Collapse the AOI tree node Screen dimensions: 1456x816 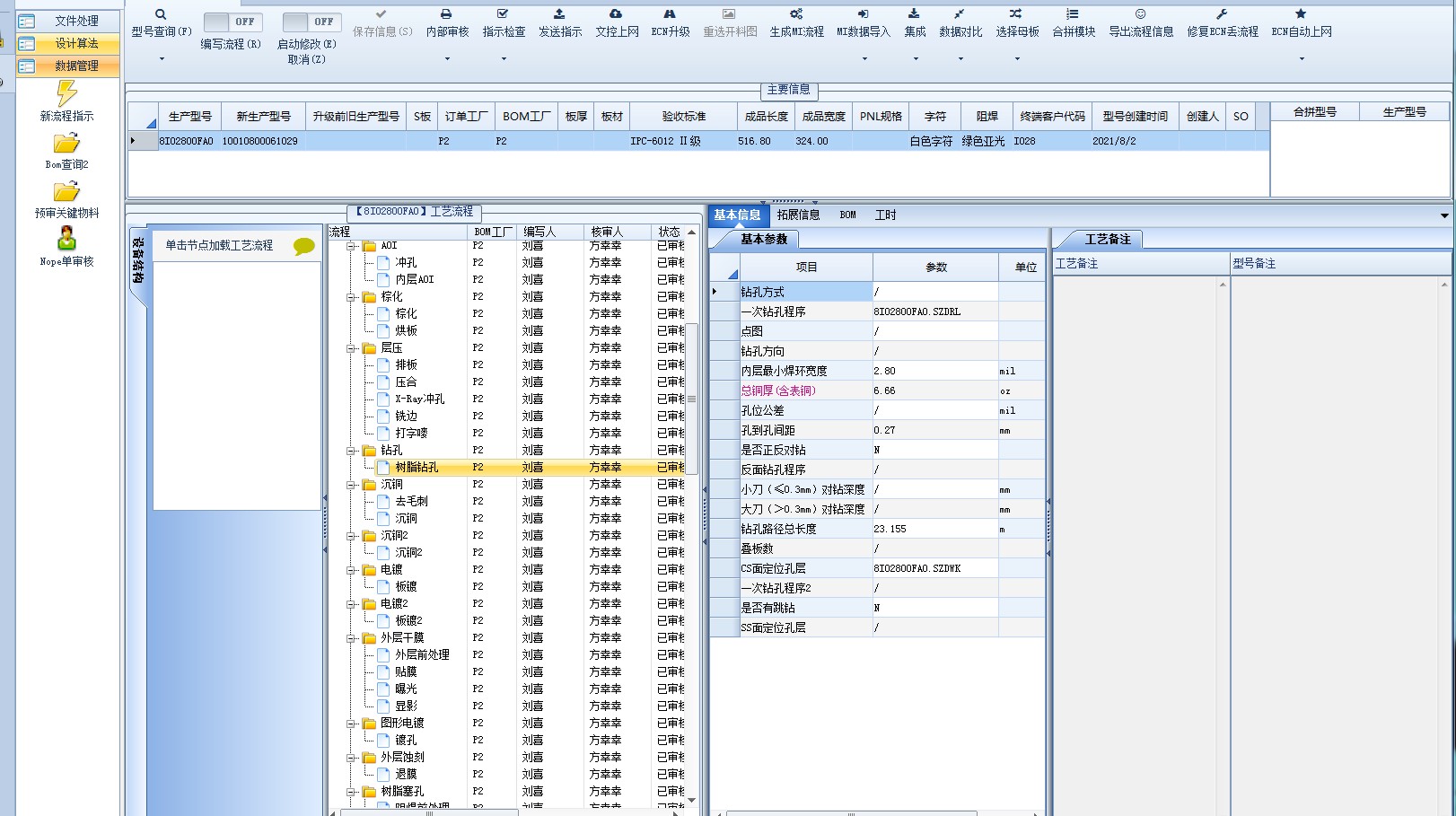[353, 246]
